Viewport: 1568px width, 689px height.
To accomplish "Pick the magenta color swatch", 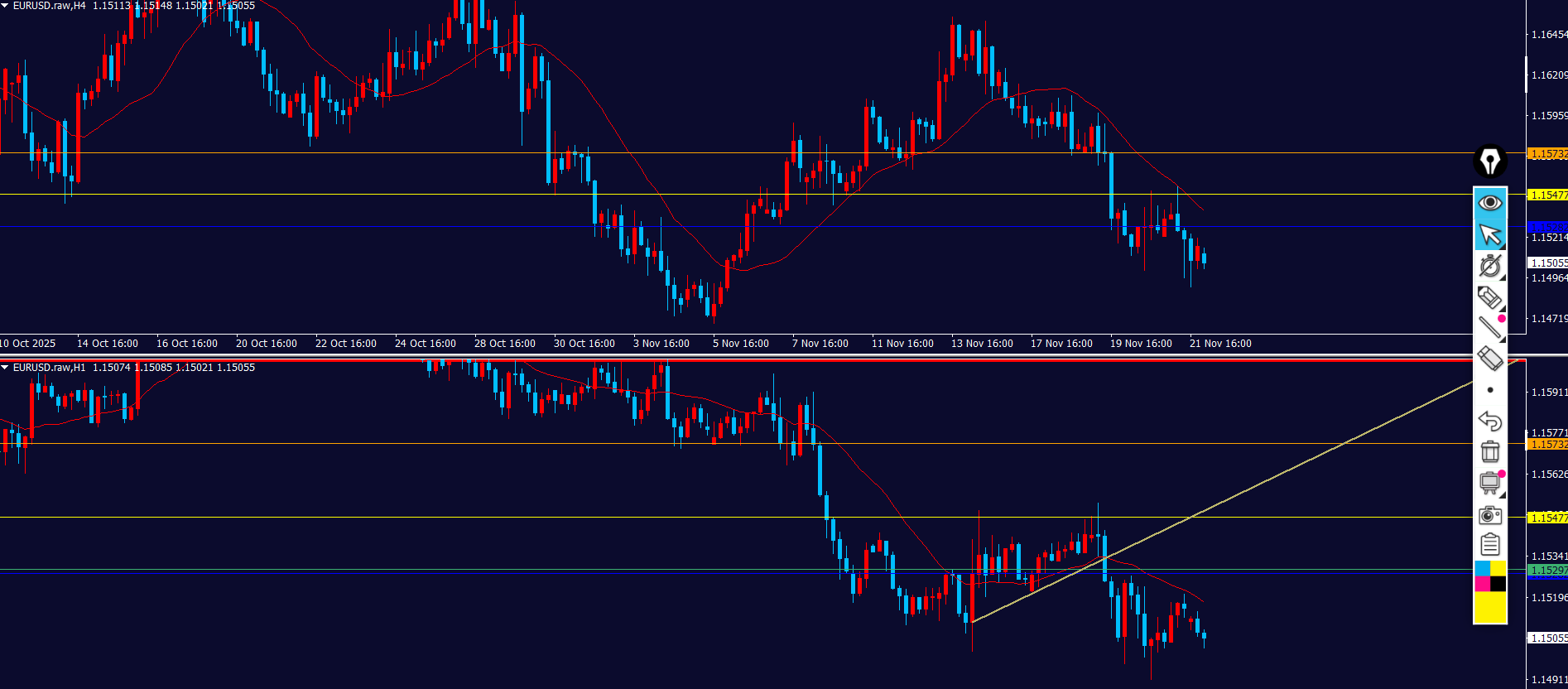I will coord(1482,584).
